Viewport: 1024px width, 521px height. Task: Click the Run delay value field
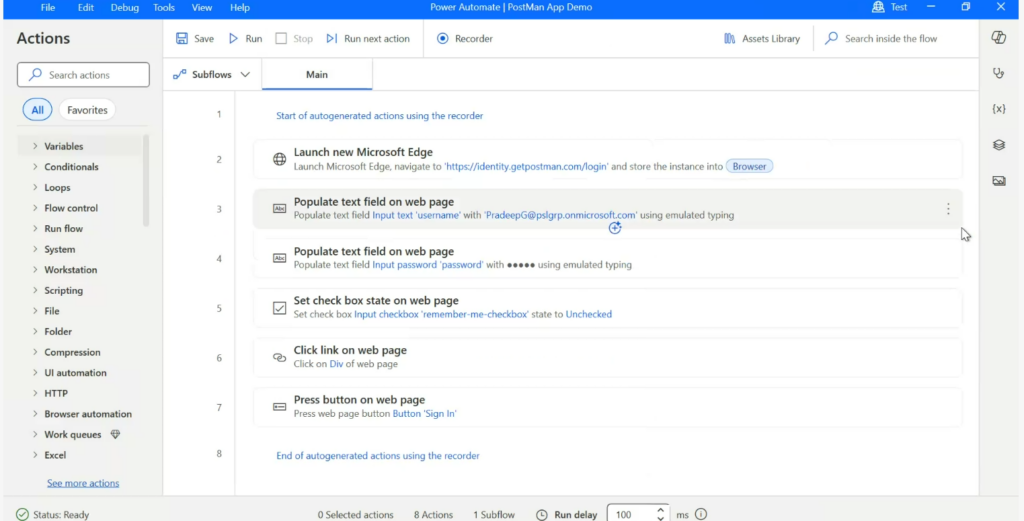pyautogui.click(x=632, y=514)
